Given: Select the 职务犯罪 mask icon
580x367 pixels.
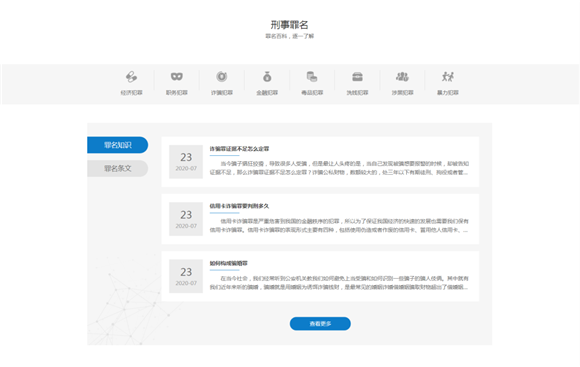Looking at the screenshot, I should click(177, 77).
